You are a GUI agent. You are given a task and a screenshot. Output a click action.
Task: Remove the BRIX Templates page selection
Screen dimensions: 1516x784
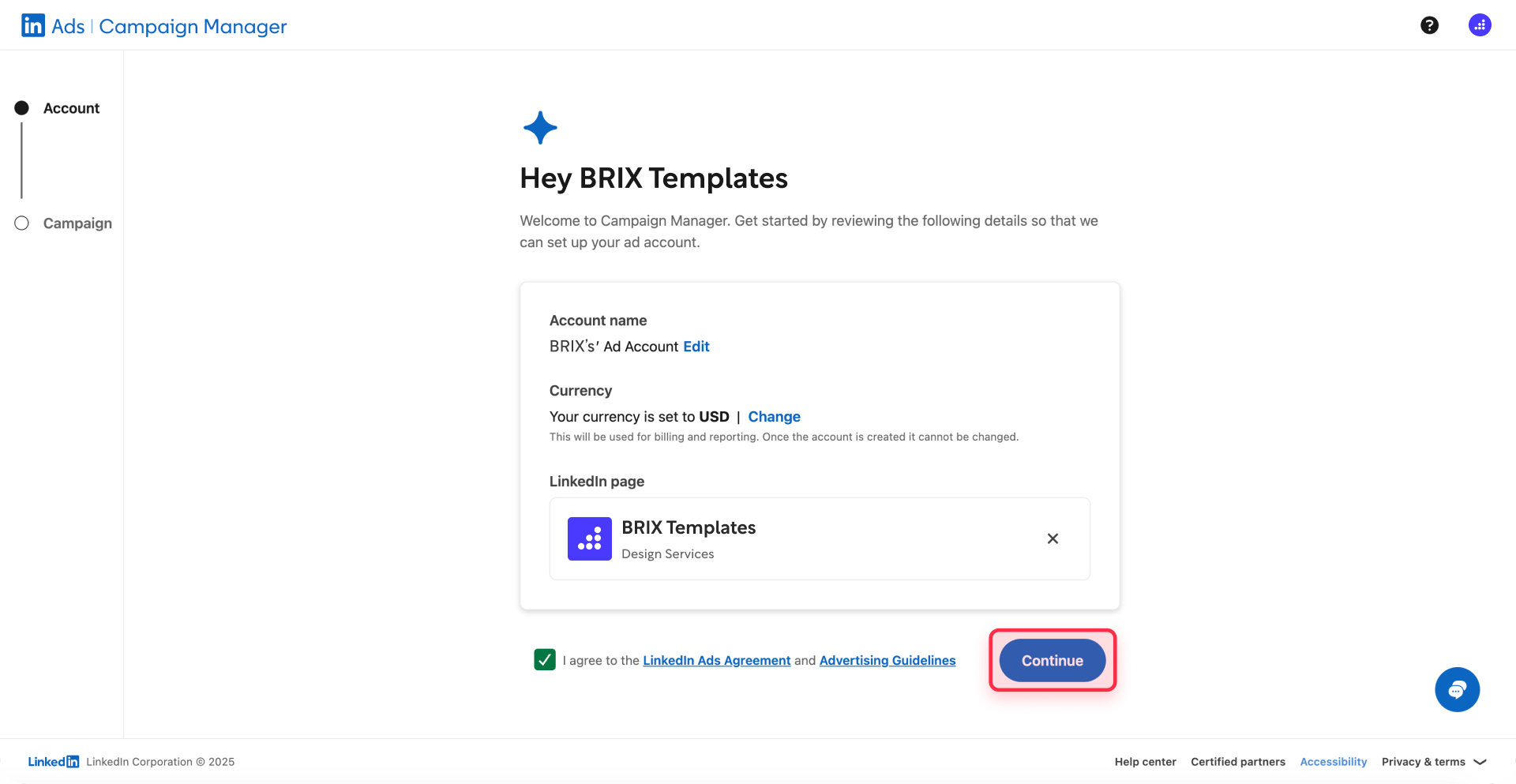coord(1053,538)
